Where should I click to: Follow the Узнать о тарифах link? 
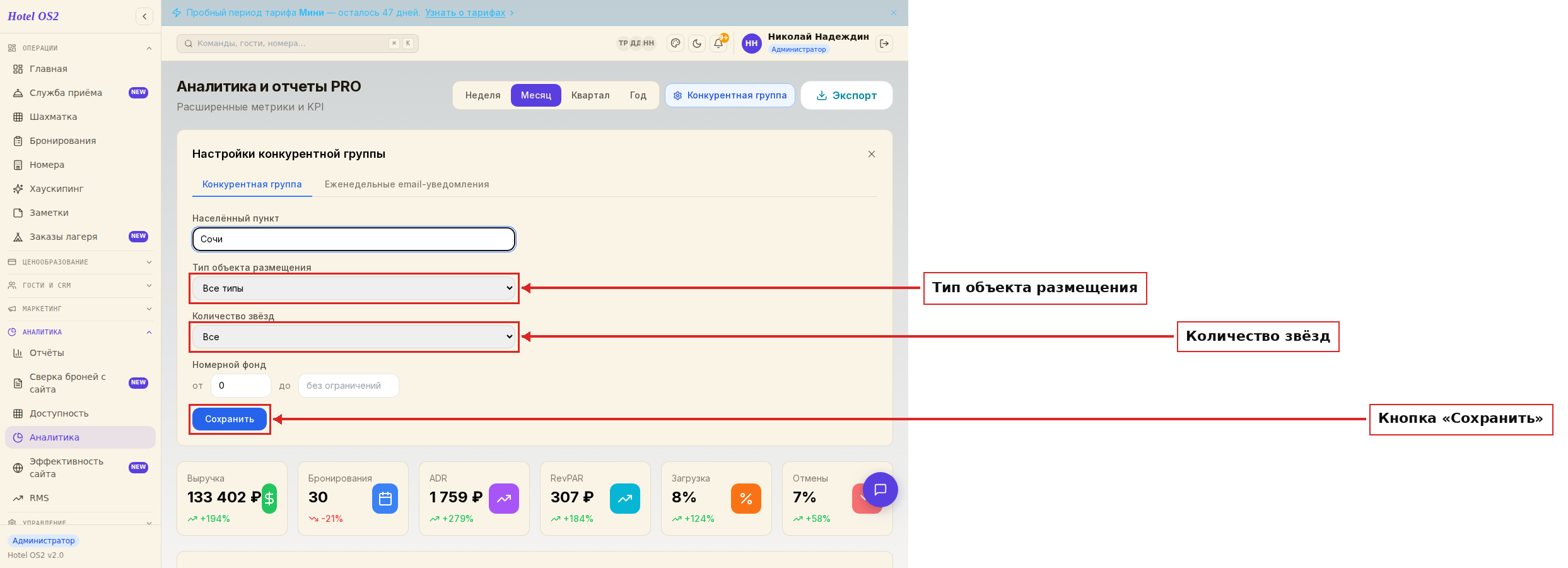465,13
